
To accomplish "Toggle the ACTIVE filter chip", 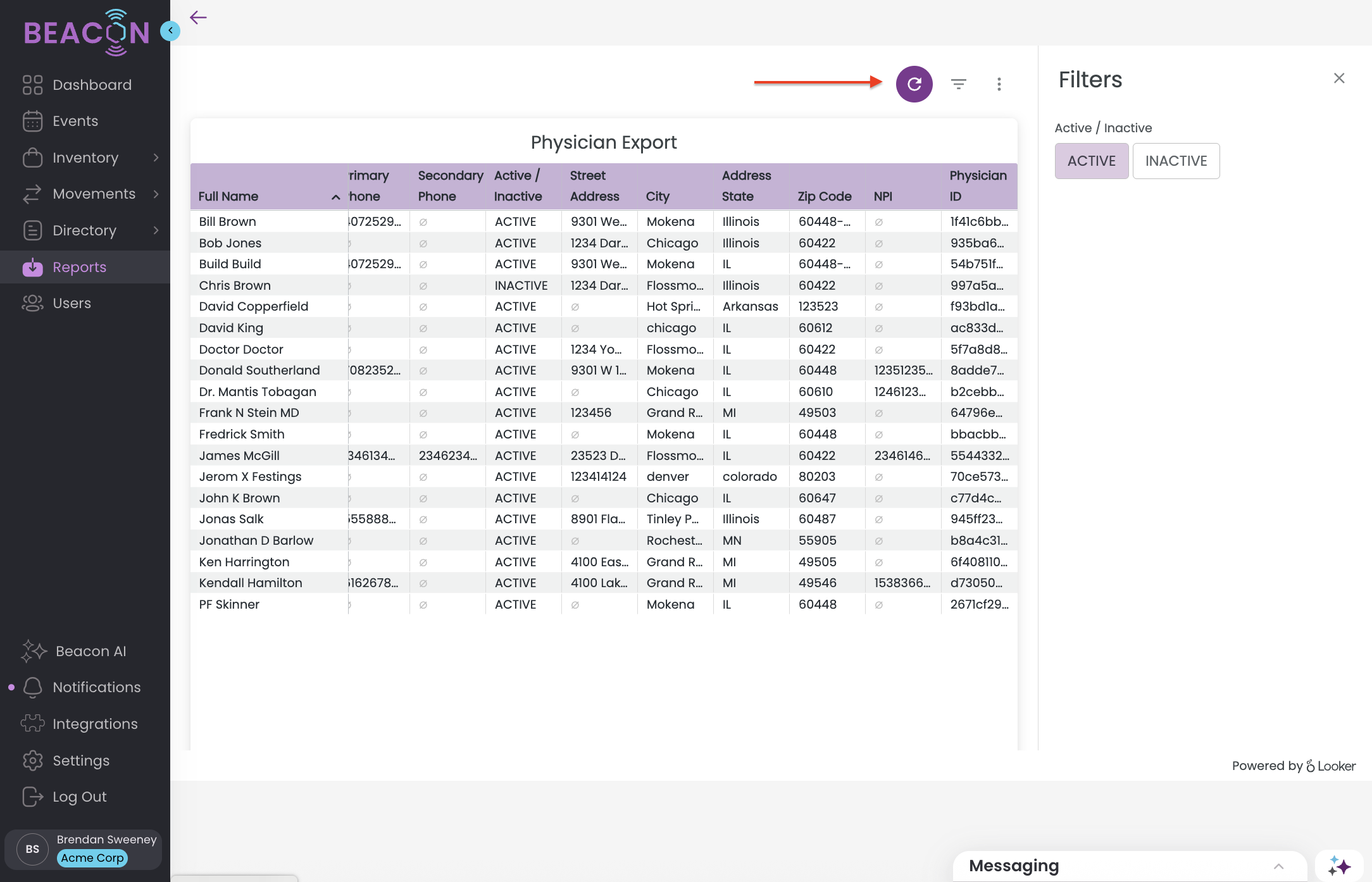I will click(1091, 161).
